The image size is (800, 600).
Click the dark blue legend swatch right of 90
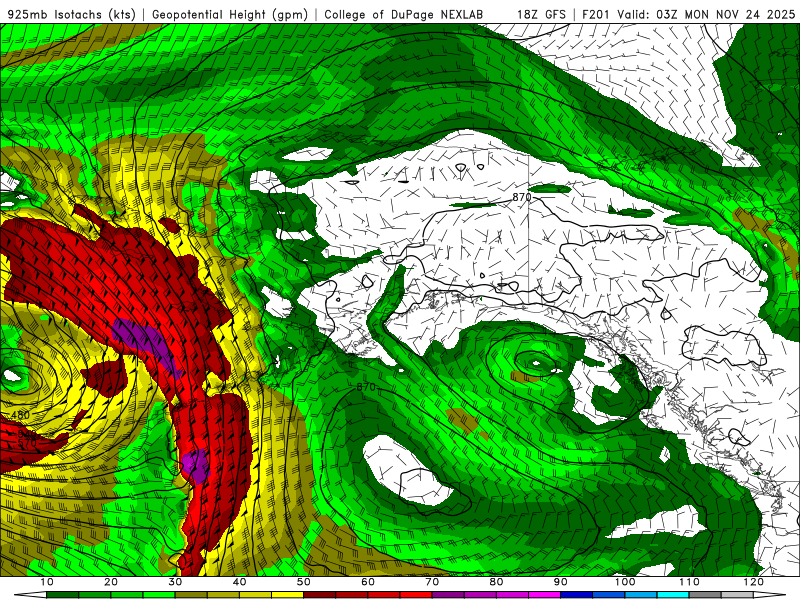(x=577, y=595)
